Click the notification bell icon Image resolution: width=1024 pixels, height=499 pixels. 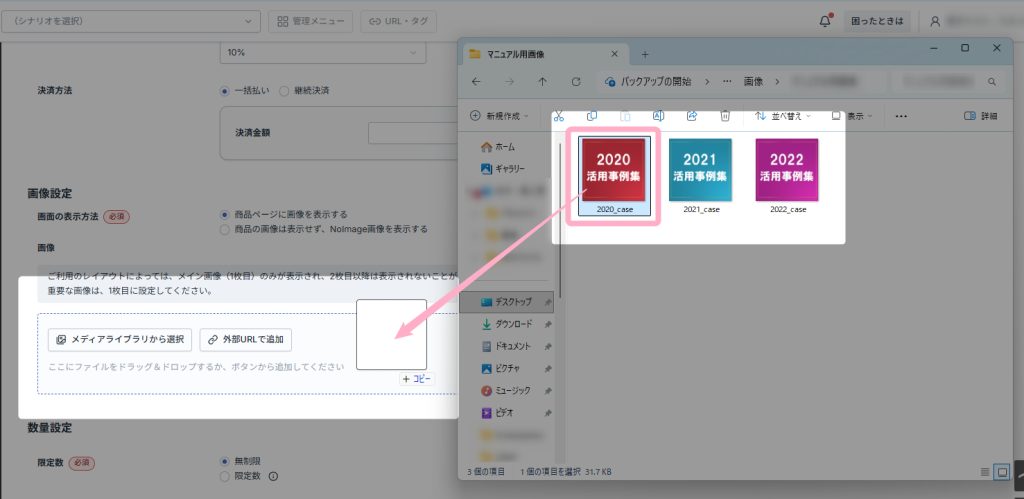pyautogui.click(x=825, y=21)
